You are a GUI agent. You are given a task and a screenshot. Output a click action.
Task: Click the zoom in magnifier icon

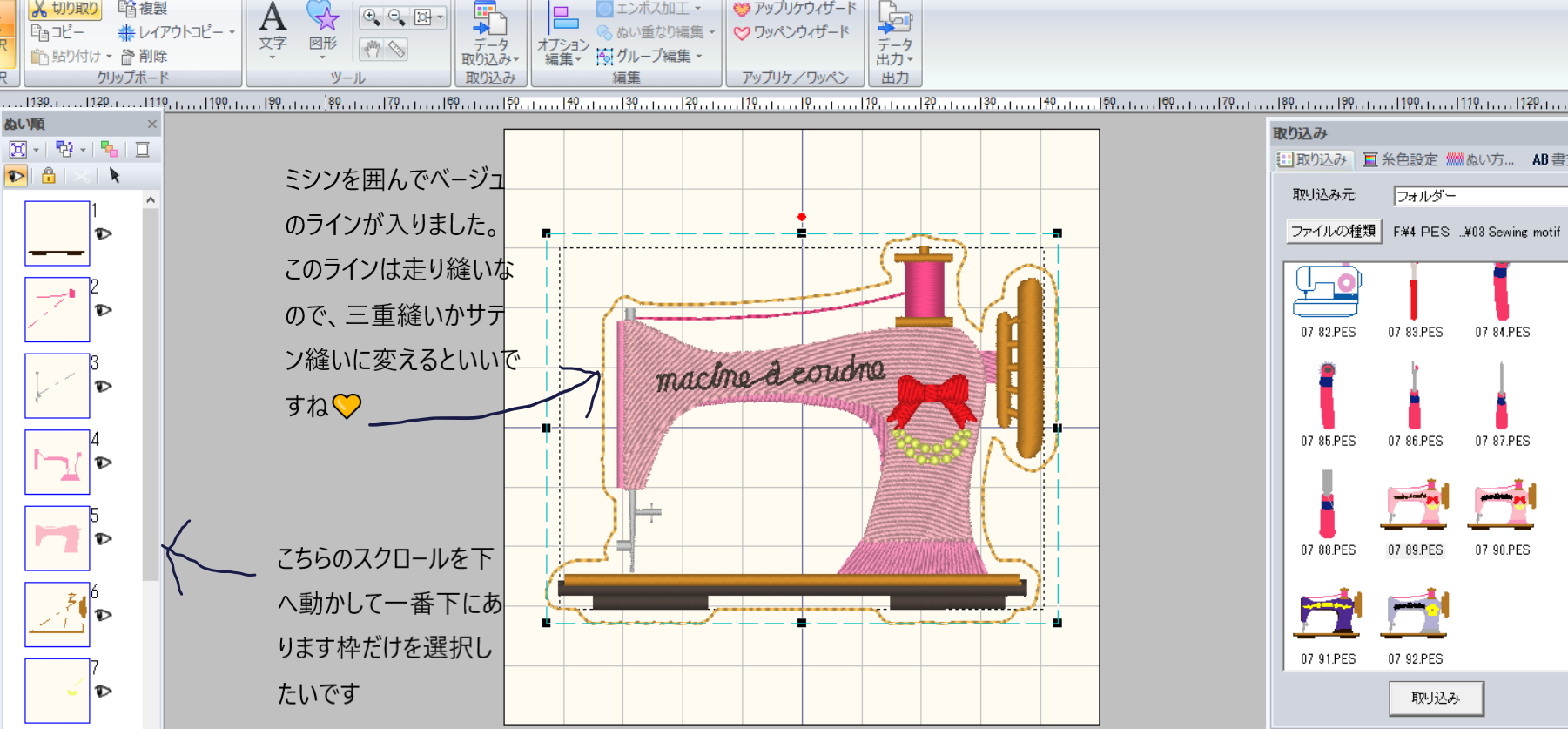coord(371,17)
